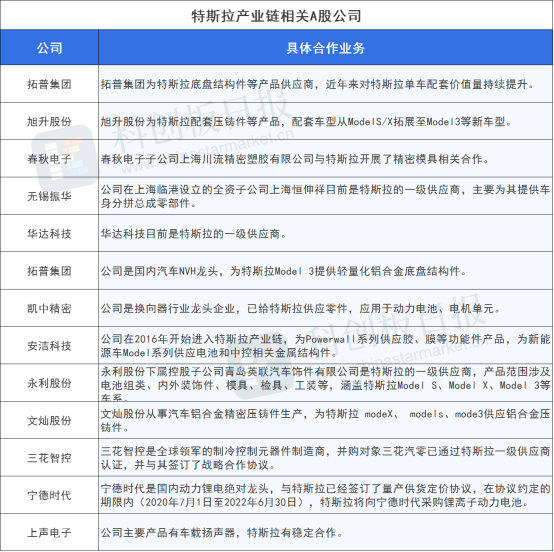Select the 具体合作业务 column header
The image size is (554, 552).
click(325, 48)
